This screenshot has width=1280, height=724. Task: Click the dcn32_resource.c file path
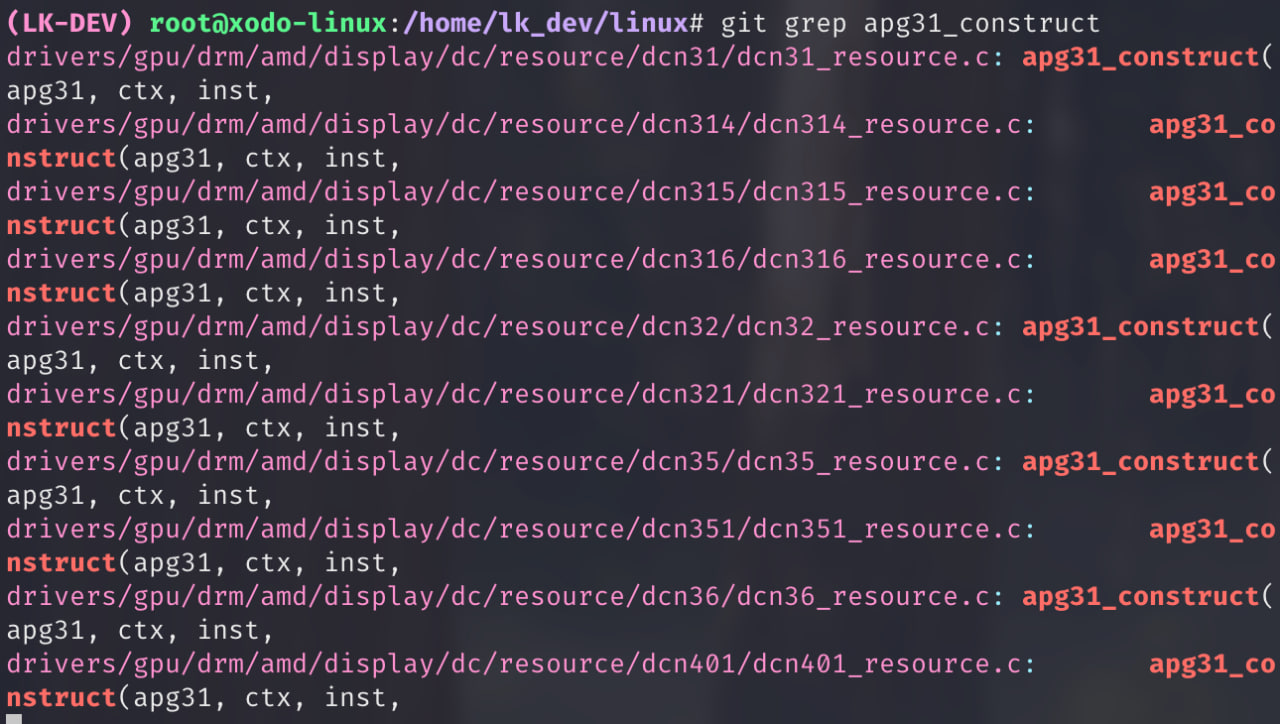(x=498, y=327)
